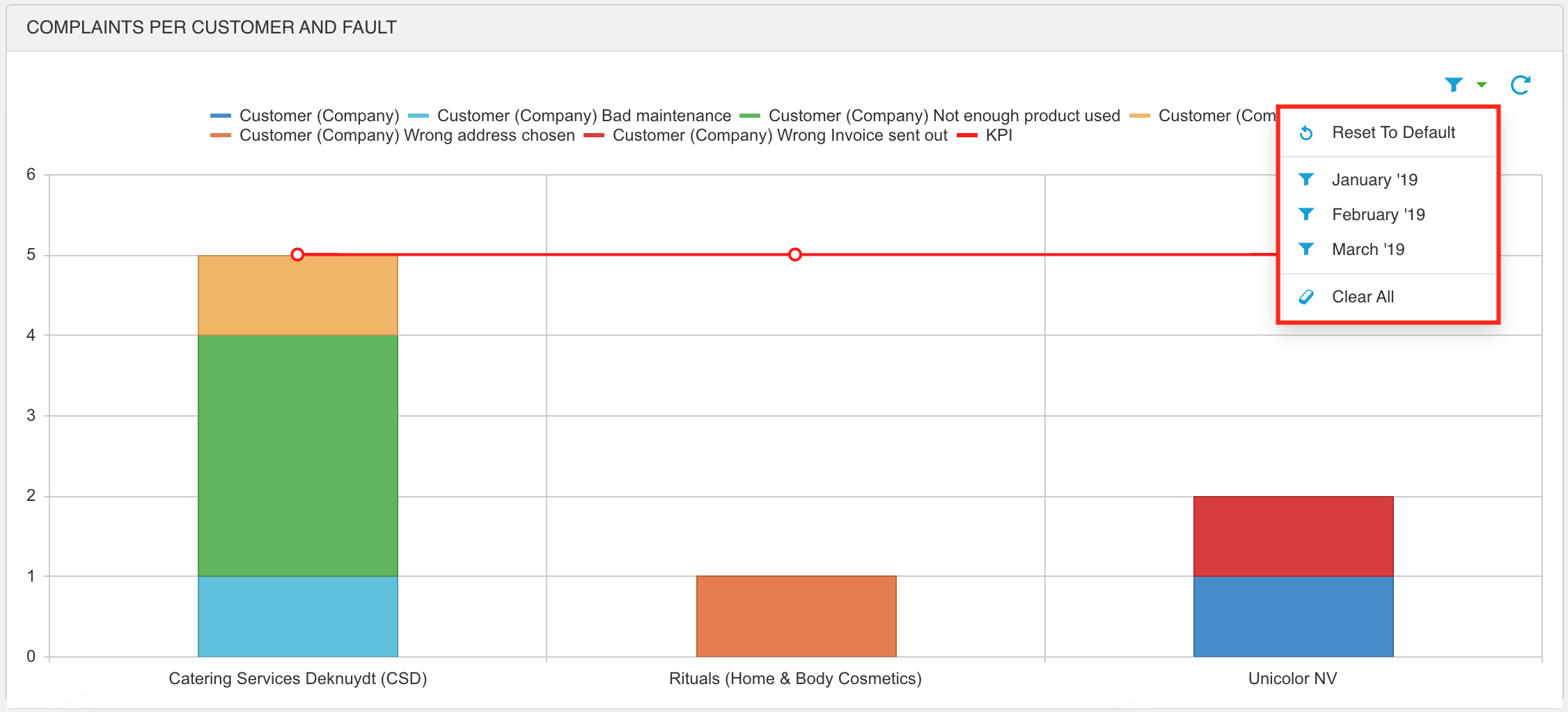Click the 6 value on the y-axis
Screen dimensions: 1568x712
31,174
